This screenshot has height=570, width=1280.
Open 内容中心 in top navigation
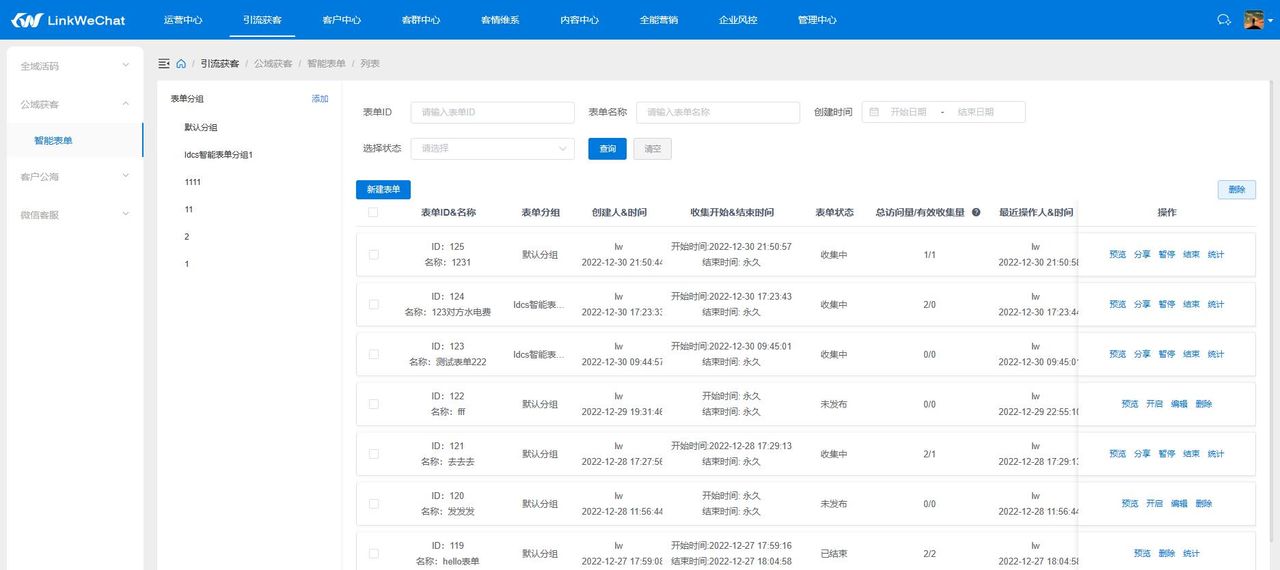[580, 20]
